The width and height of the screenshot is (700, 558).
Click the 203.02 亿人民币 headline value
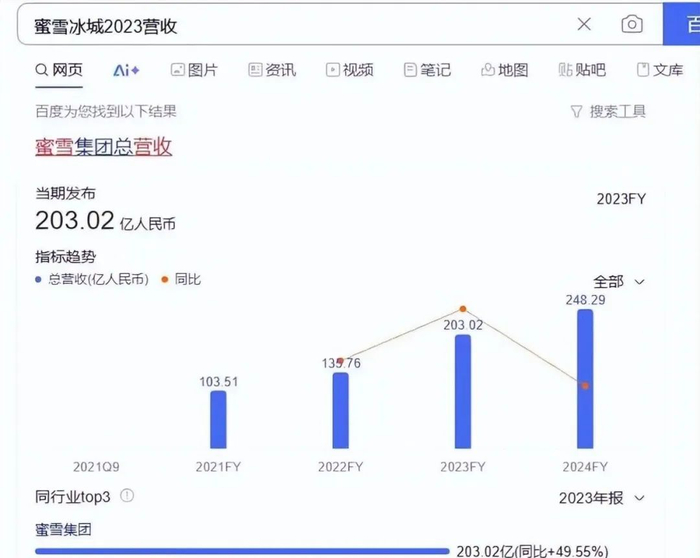(x=105, y=221)
